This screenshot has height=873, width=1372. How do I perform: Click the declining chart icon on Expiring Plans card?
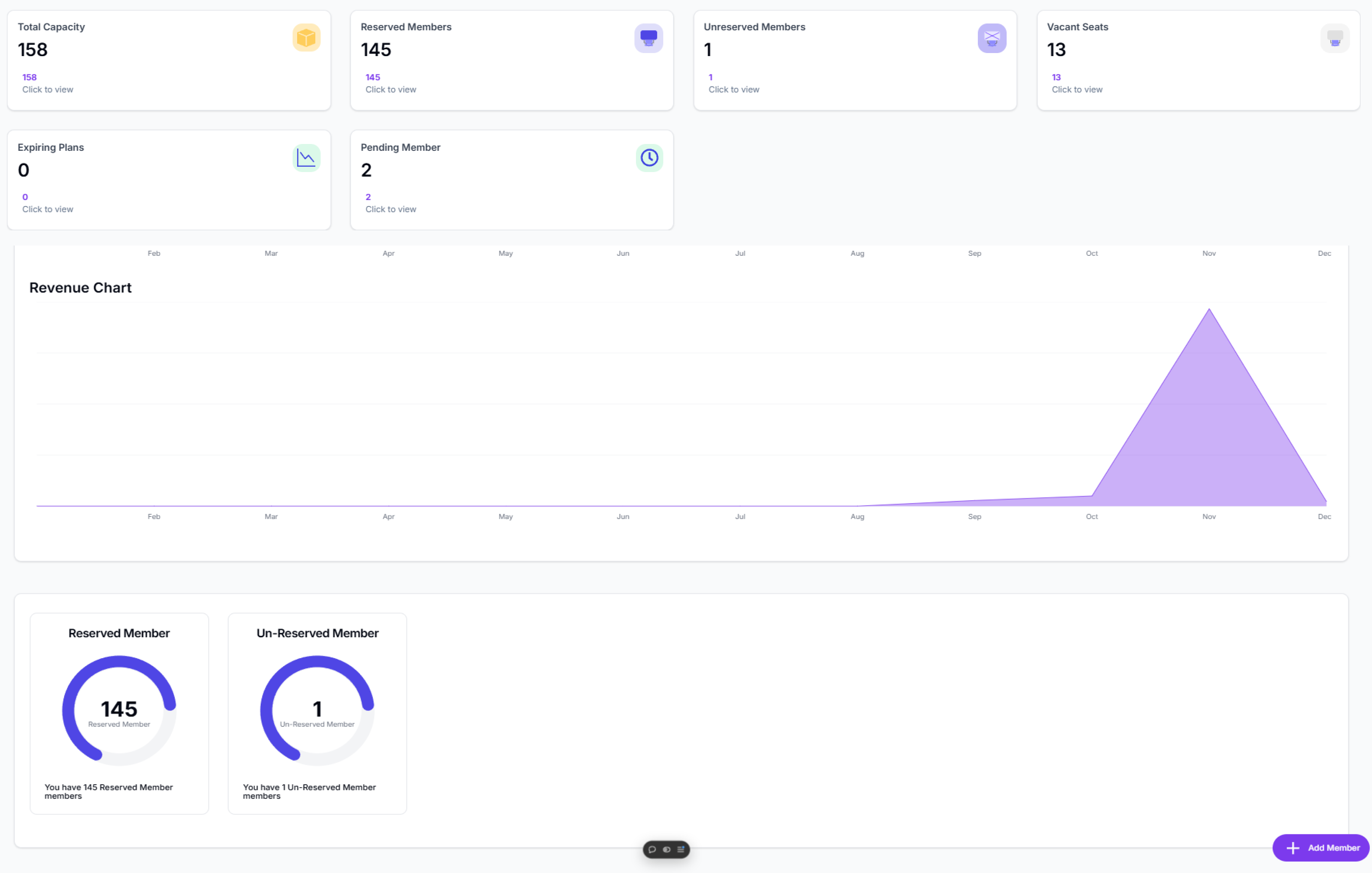click(306, 158)
